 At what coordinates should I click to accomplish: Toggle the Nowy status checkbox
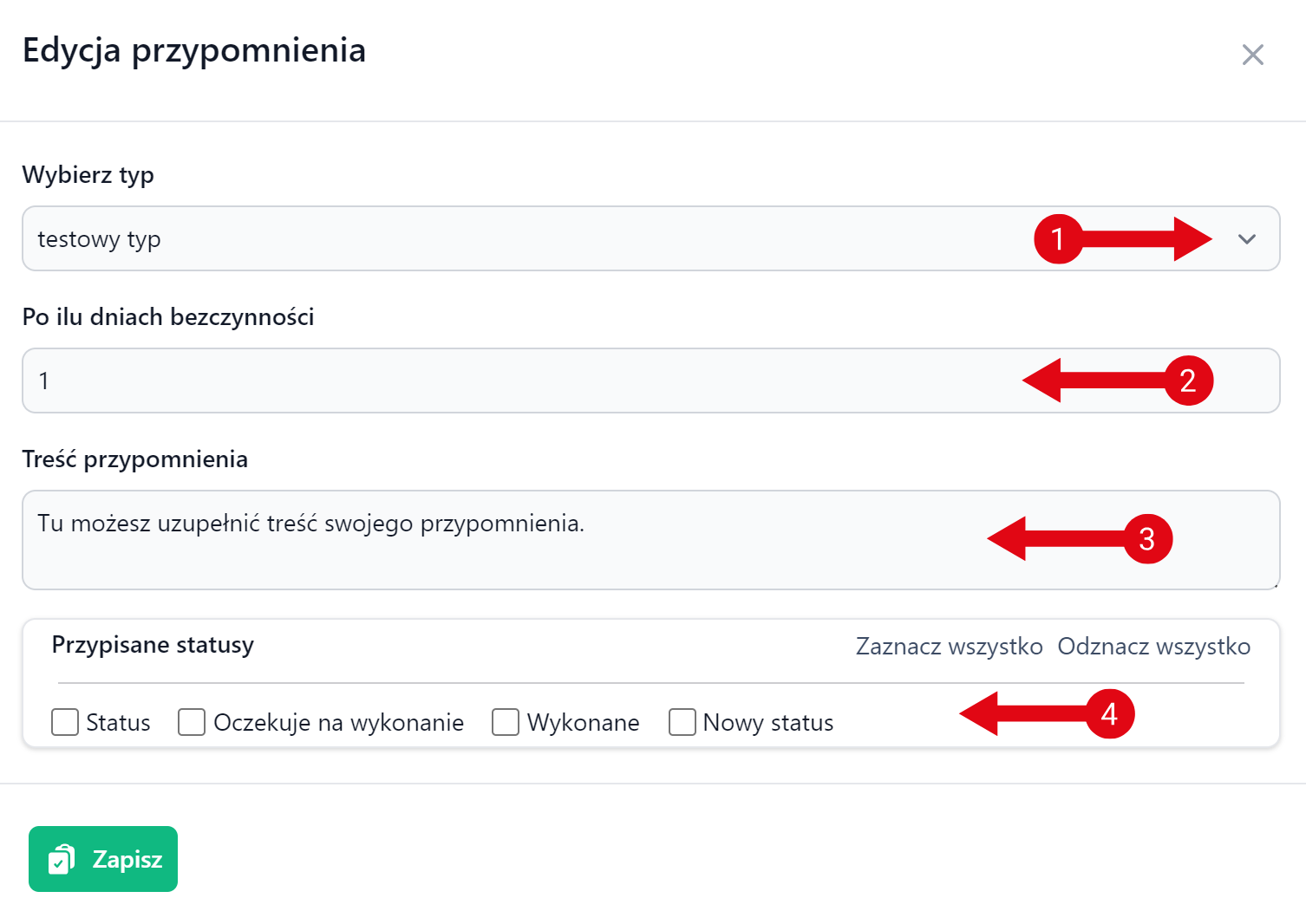coord(682,722)
